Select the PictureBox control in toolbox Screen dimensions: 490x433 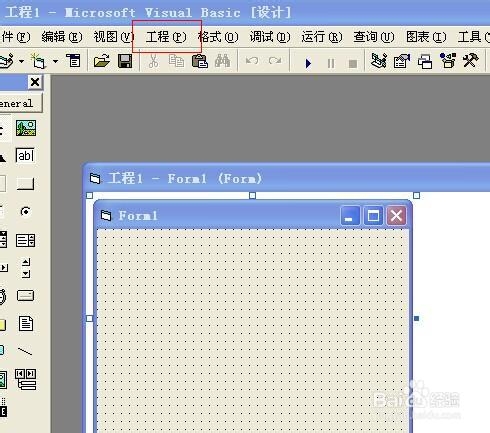[x=26, y=128]
